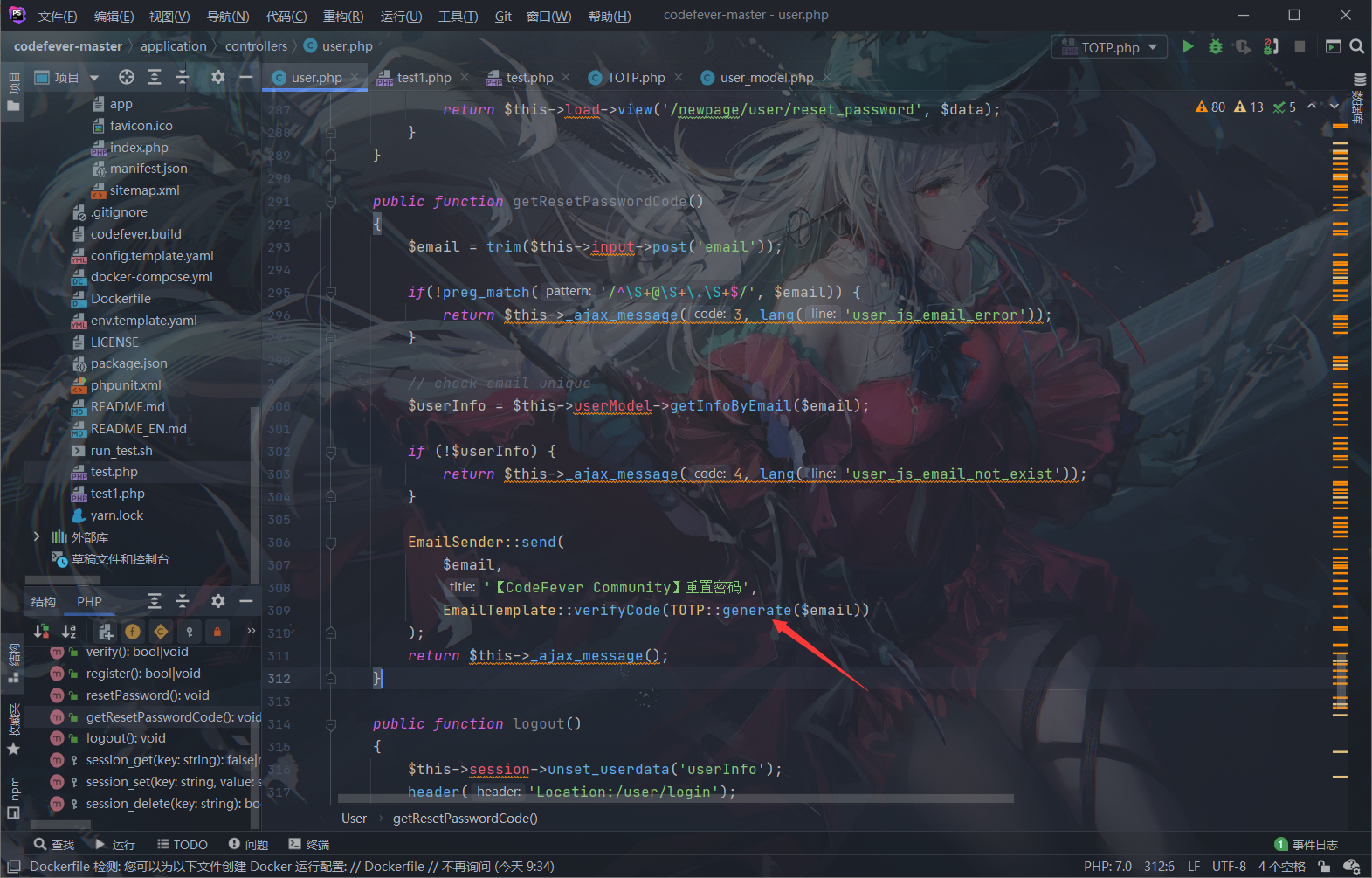Click the application breadcrumb
Viewport: 1372px width, 878px height.
(x=174, y=46)
